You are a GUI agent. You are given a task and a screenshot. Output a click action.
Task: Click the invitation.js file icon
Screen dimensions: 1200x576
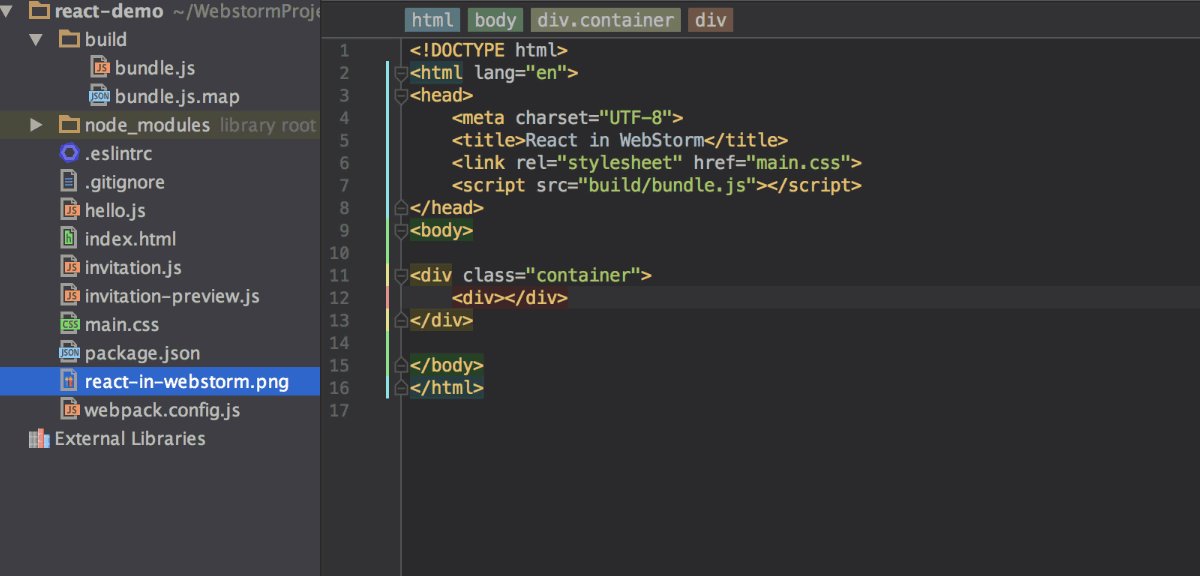(69, 267)
